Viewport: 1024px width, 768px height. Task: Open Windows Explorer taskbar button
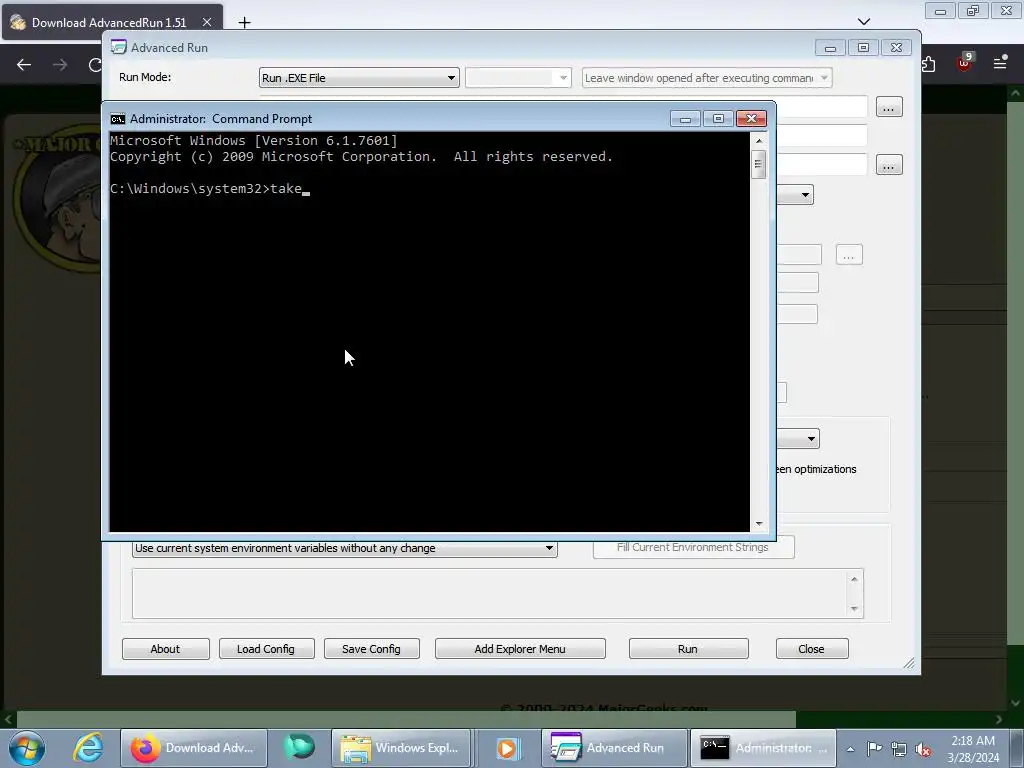pyautogui.click(x=401, y=748)
